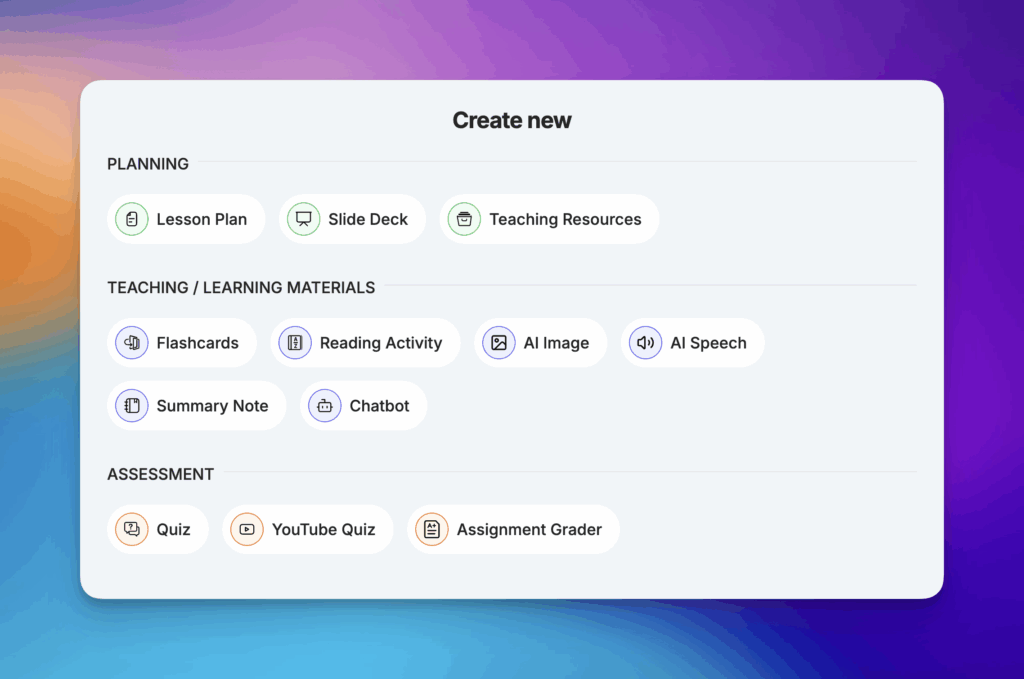Click the Assignment Grader graded paper icon

431,529
